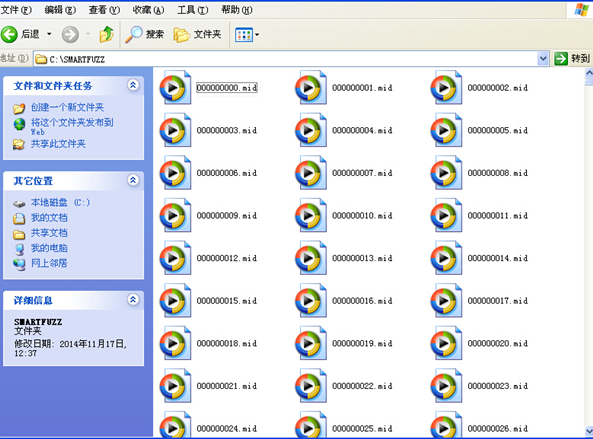Select the 000000013.mid media icon

(x=311, y=258)
